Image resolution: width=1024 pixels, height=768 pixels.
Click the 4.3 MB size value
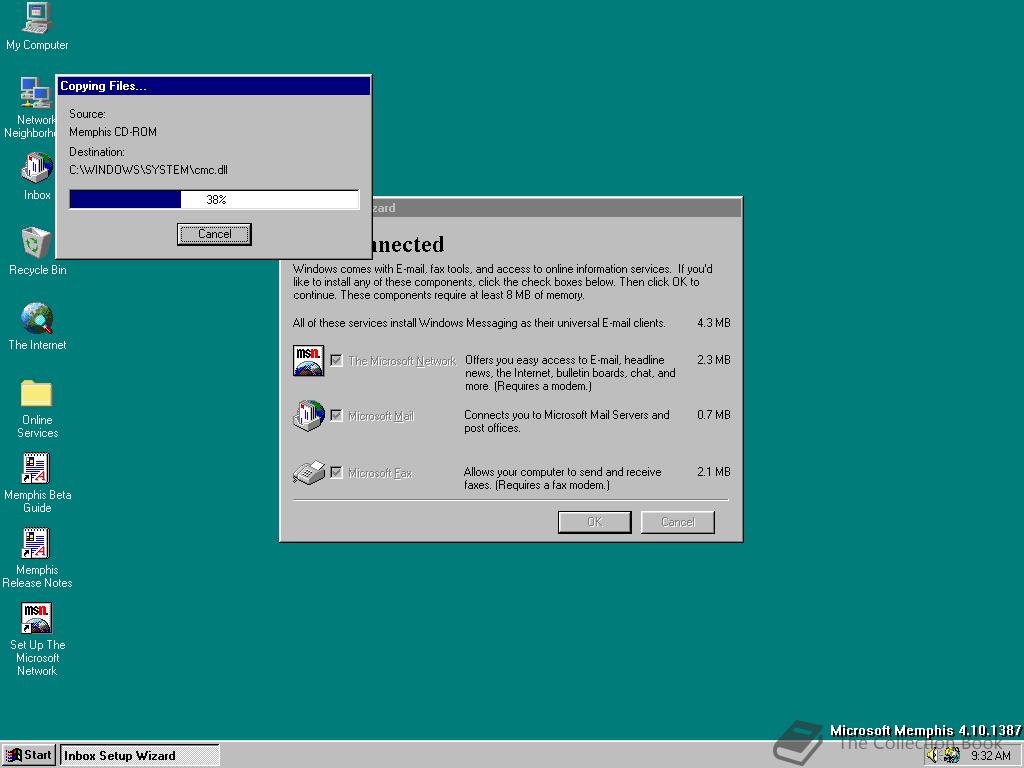[713, 323]
